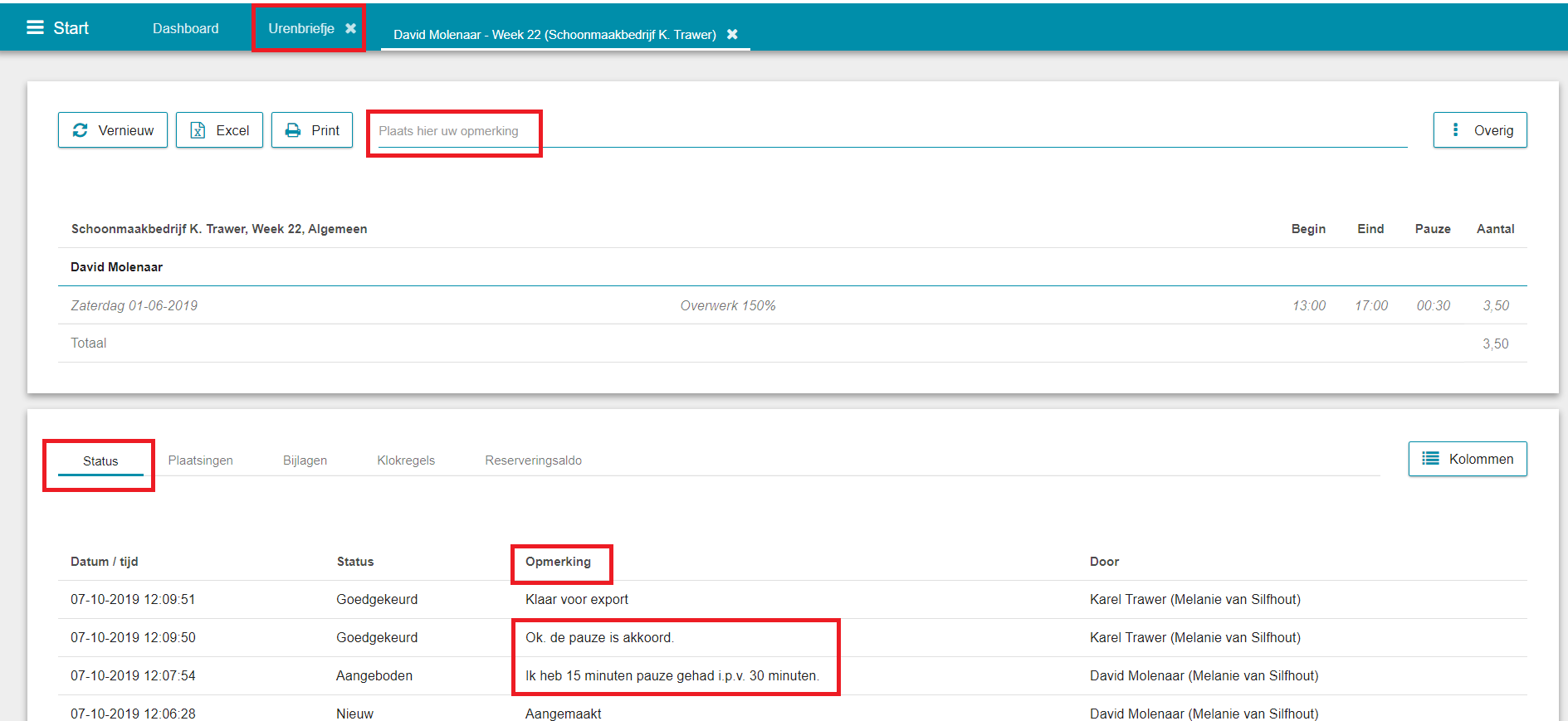Open the Plaatsingen tab

pos(200,460)
